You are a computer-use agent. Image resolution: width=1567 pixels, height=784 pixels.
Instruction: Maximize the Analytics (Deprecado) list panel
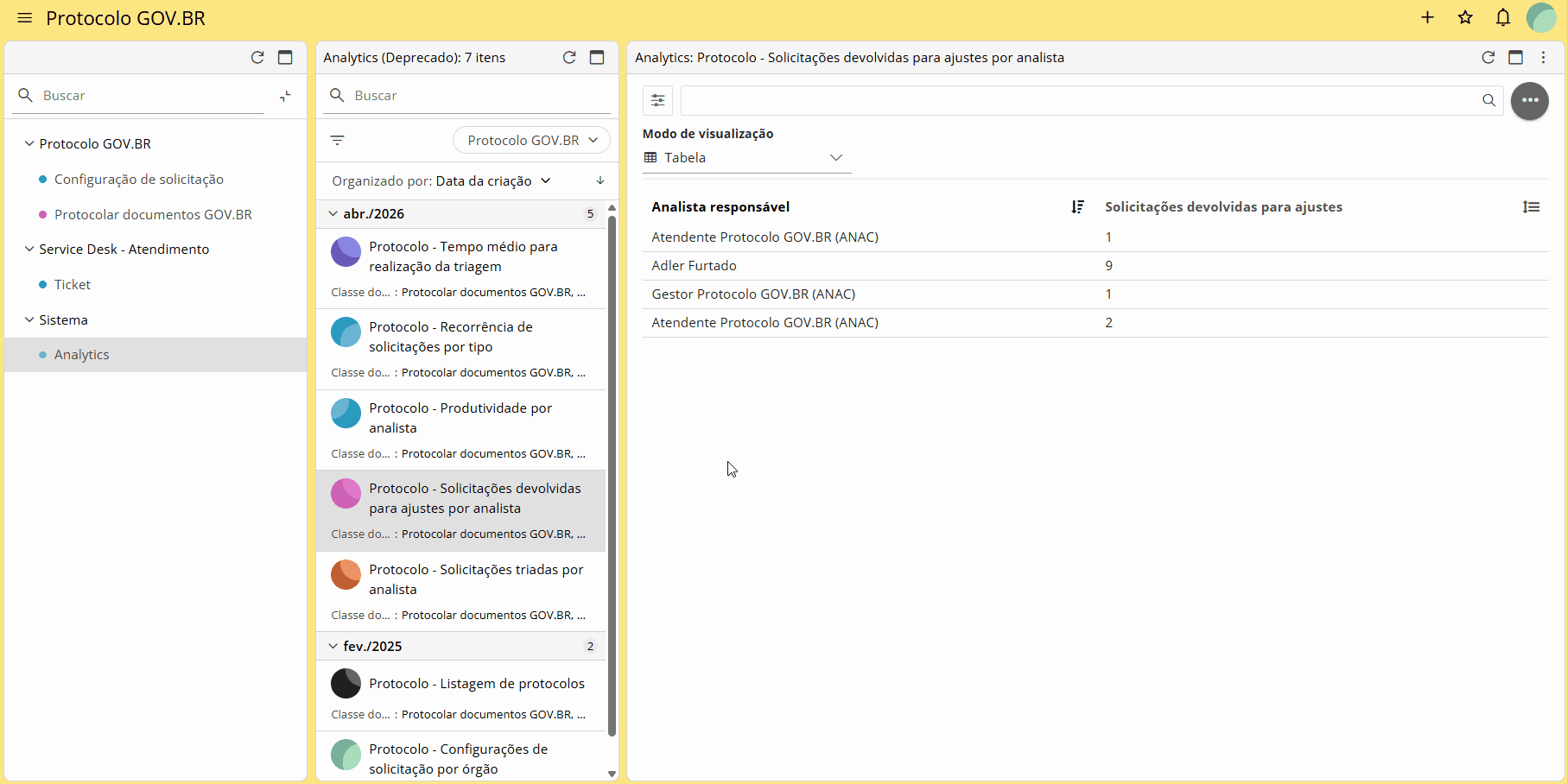(x=597, y=57)
